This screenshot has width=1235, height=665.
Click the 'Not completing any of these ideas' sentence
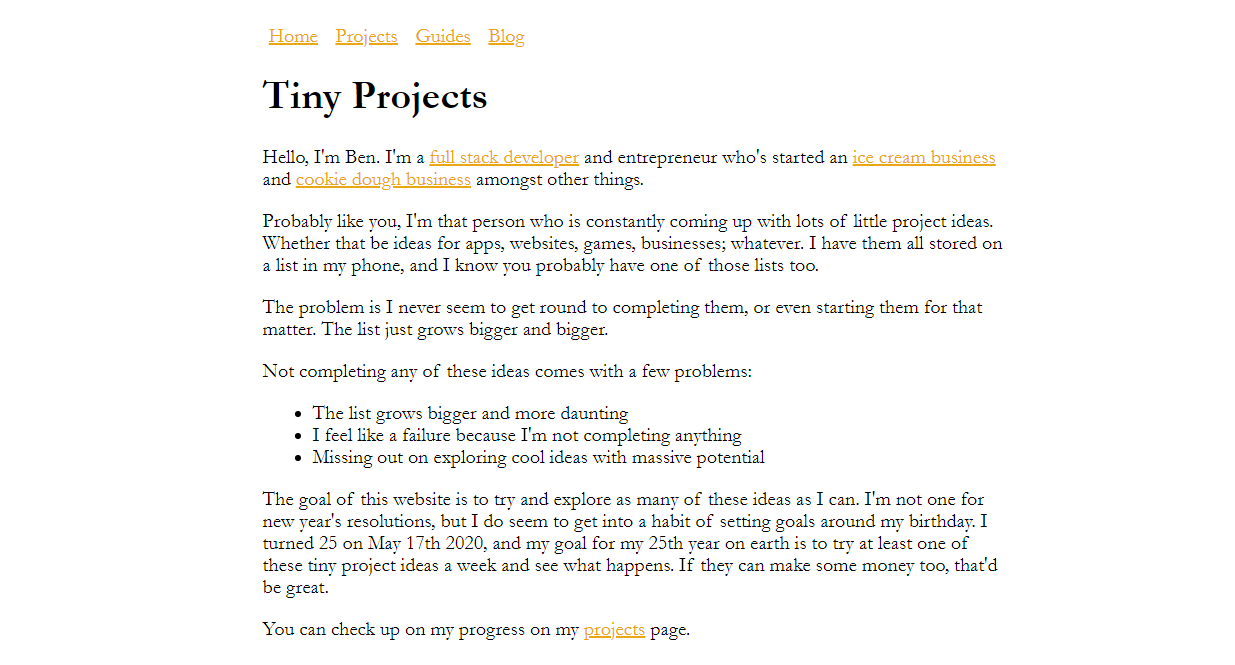pos(507,372)
